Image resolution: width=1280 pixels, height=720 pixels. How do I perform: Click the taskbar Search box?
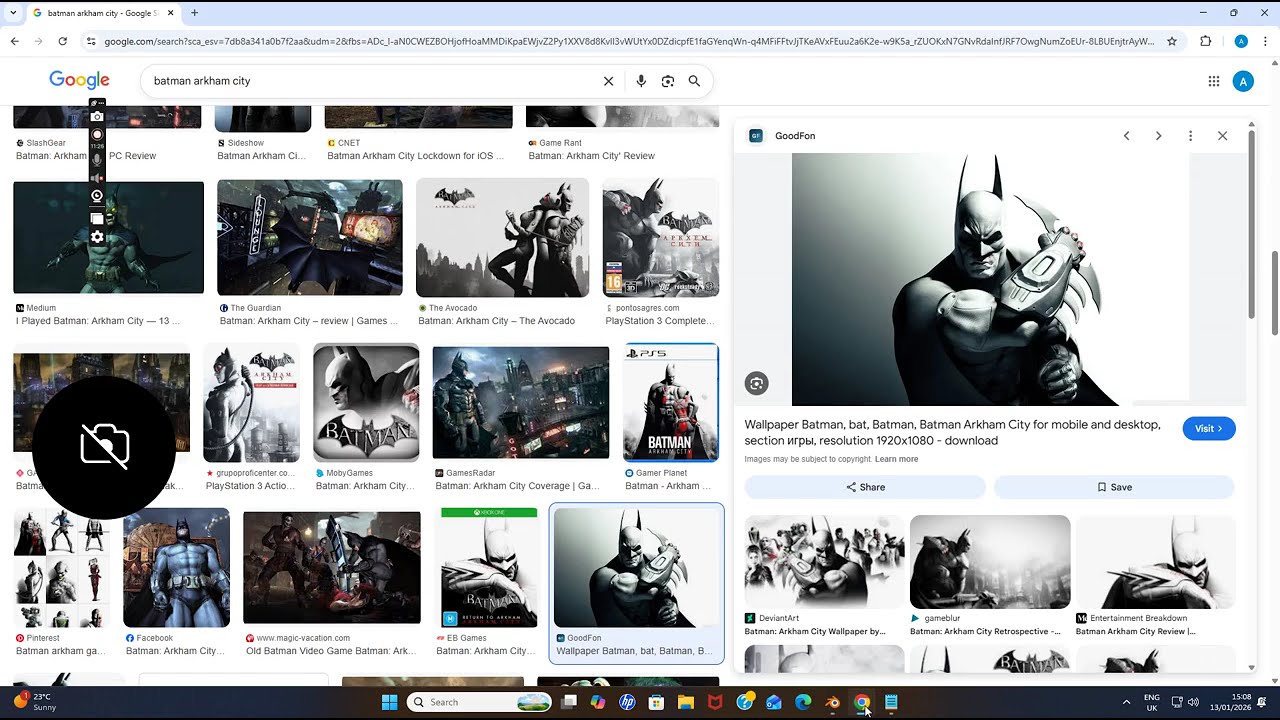(480, 702)
